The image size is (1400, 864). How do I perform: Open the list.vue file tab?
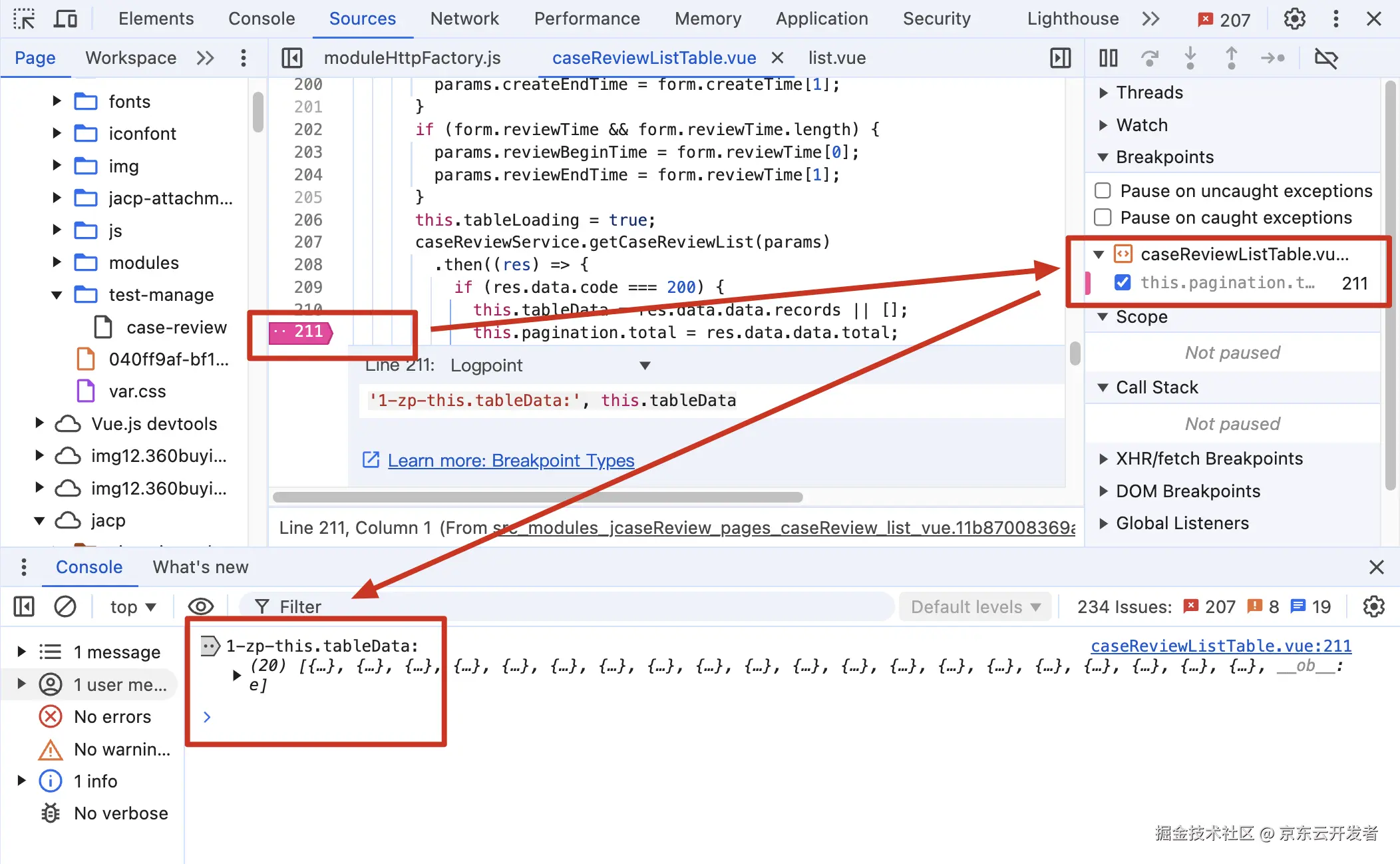point(836,59)
